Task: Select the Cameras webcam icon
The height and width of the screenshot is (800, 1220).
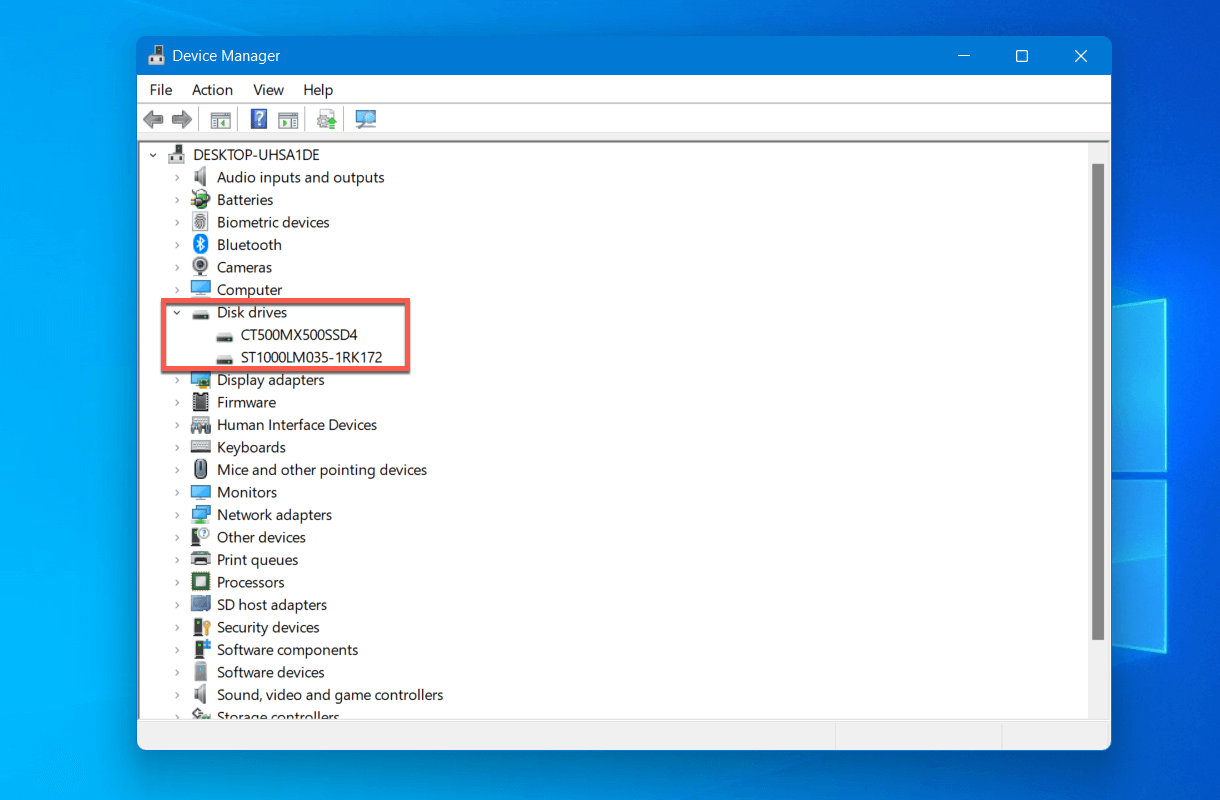Action: pos(201,267)
